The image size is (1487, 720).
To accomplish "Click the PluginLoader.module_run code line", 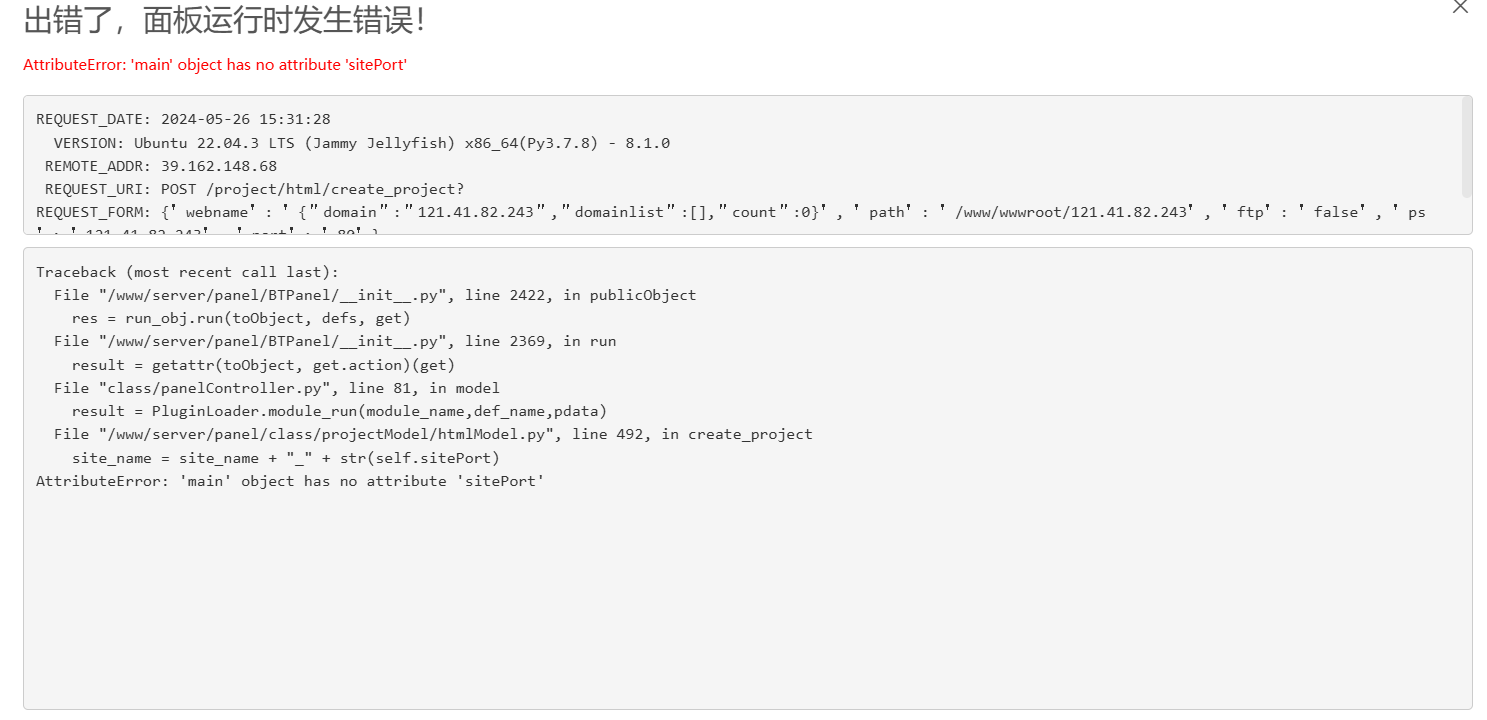I will coord(339,411).
